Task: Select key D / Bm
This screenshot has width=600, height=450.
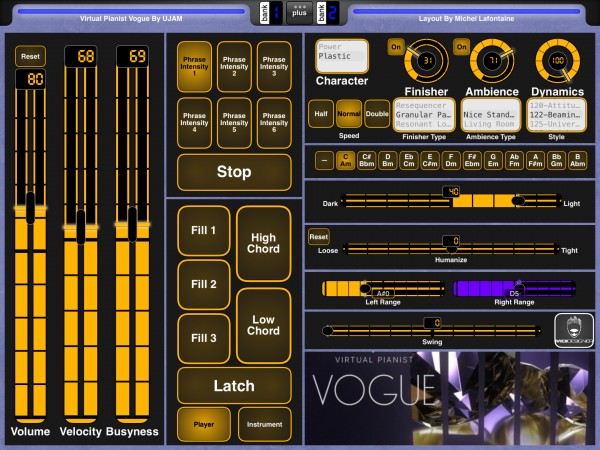Action: [388, 160]
